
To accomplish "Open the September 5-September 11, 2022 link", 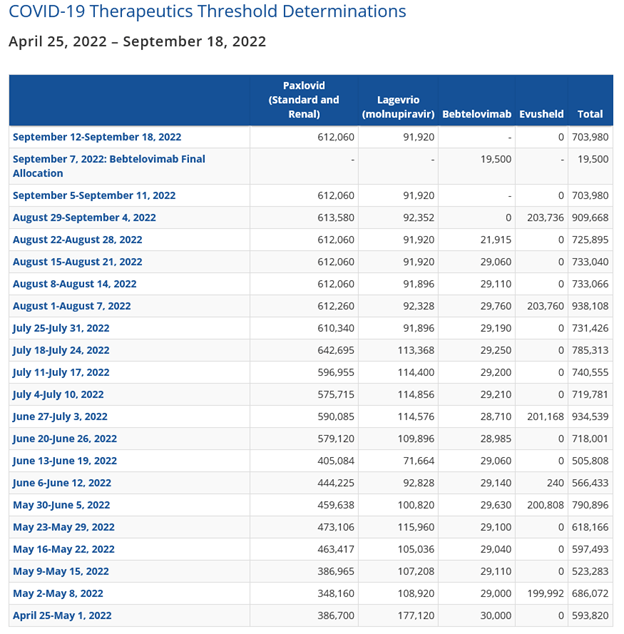I will (94, 196).
